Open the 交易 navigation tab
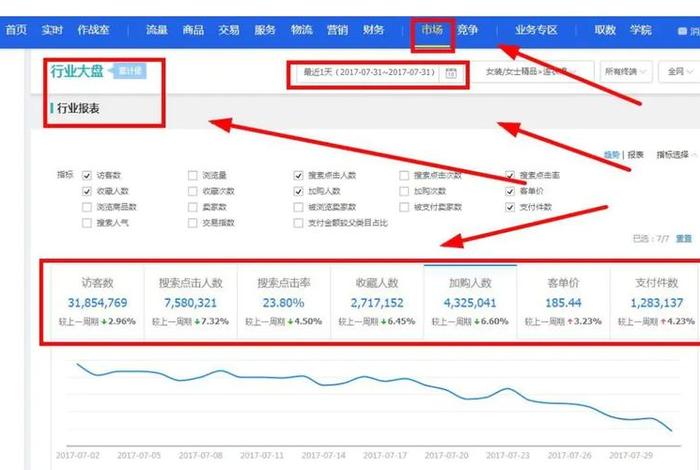The height and width of the screenshot is (470, 700). [x=229, y=30]
